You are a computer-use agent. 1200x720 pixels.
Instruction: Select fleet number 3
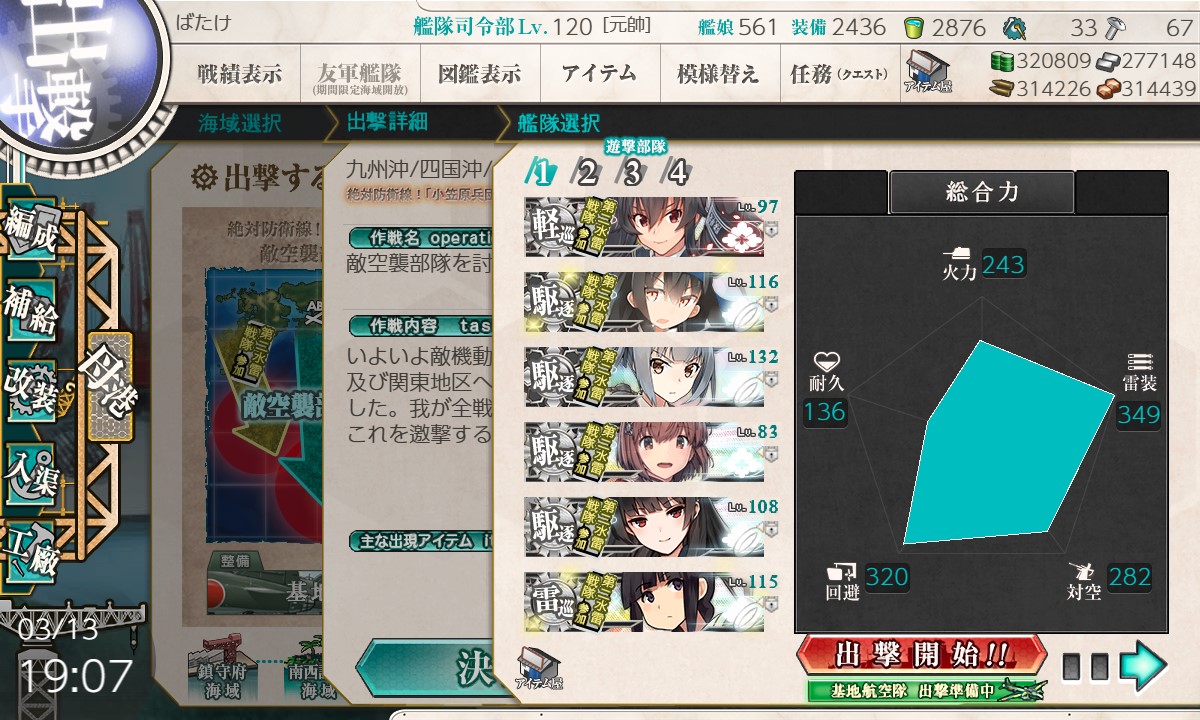[x=631, y=173]
